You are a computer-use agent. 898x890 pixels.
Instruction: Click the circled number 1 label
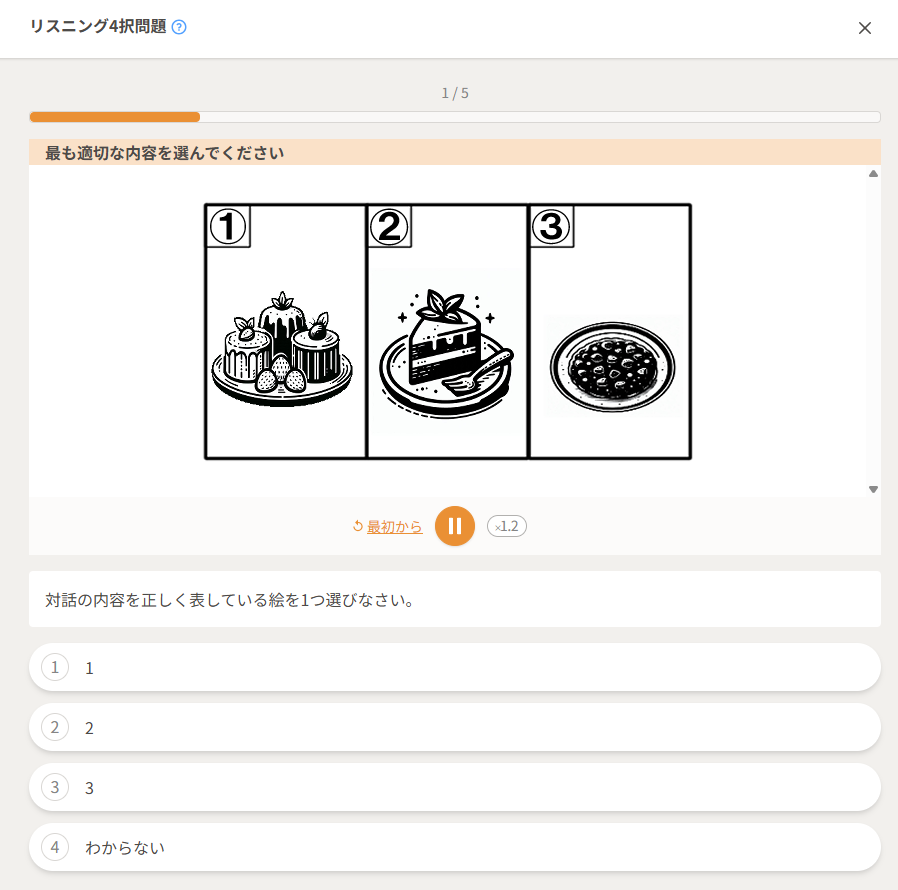coord(228,226)
